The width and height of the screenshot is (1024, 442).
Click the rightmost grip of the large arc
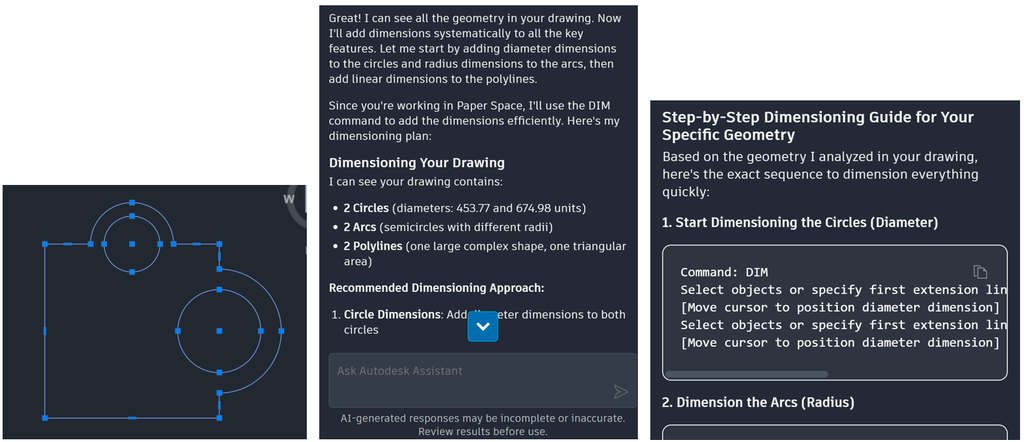click(281, 331)
